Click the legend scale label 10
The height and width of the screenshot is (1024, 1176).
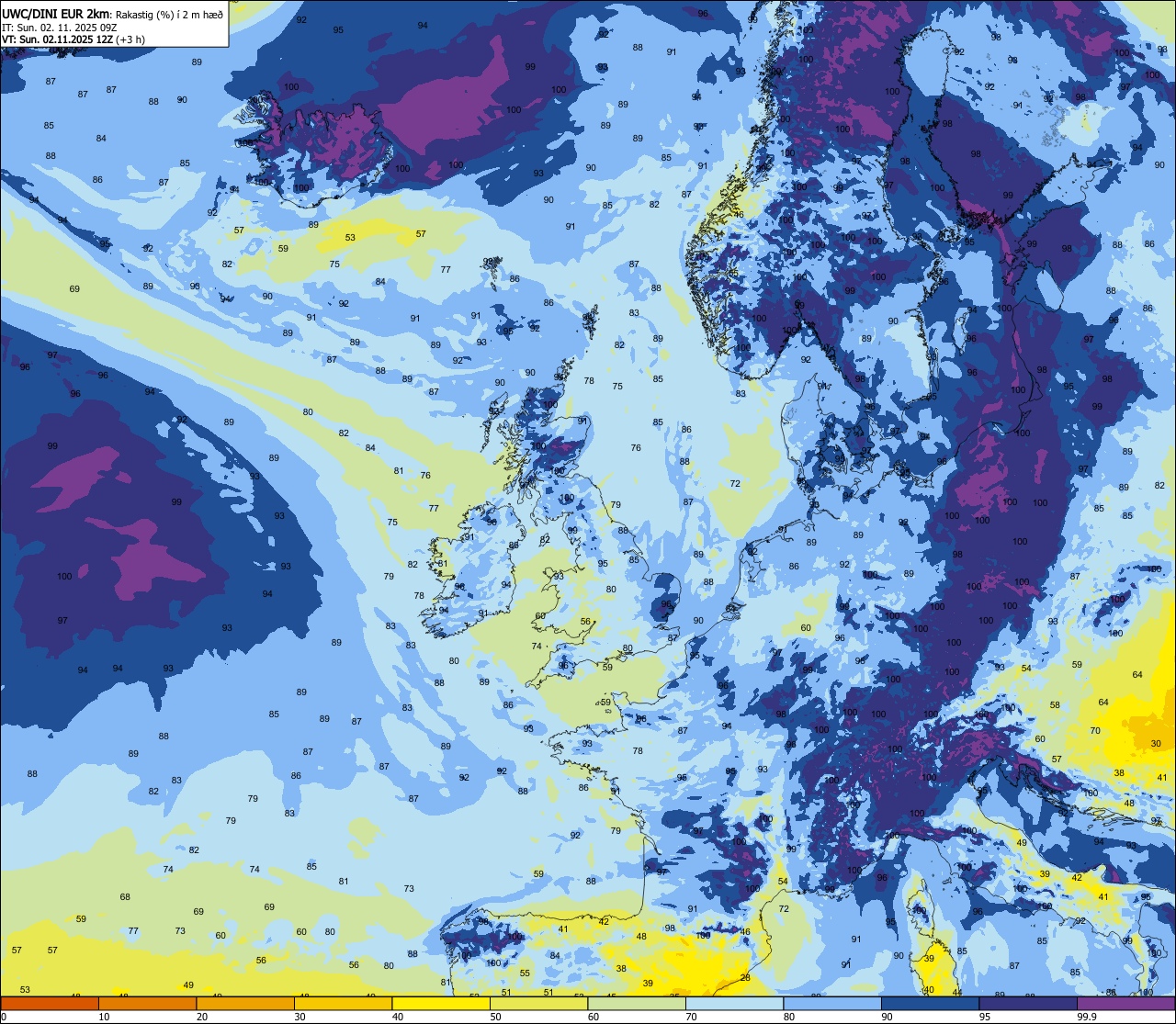(104, 1017)
